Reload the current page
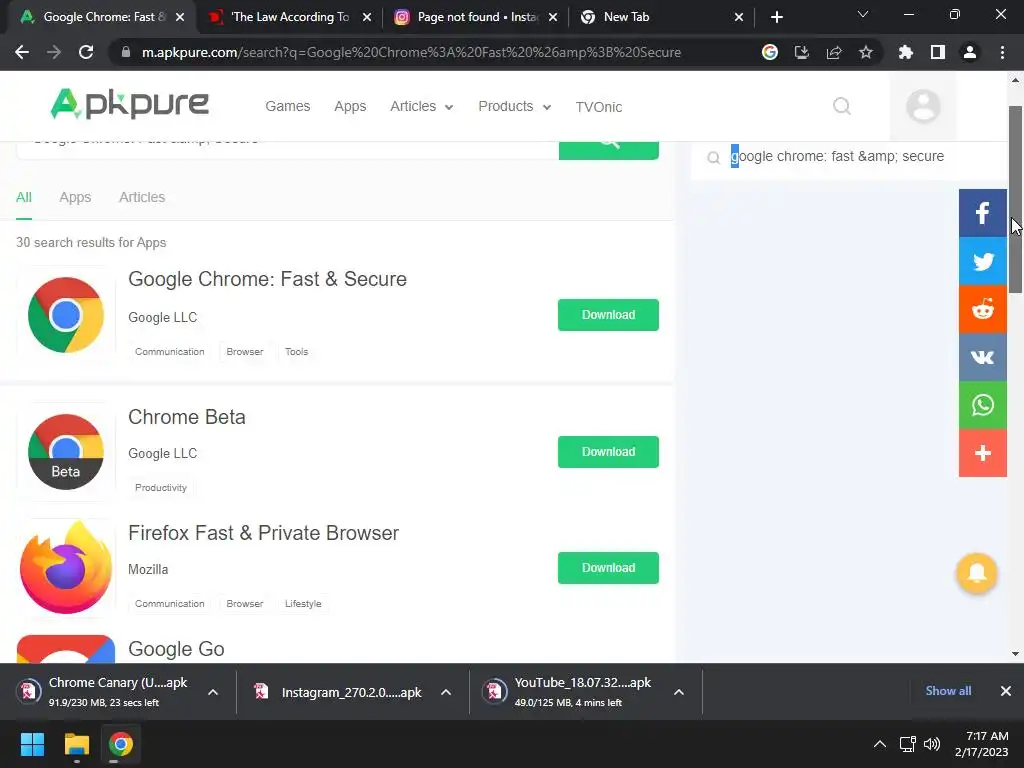Screen dimensions: 1024x768 86,52
